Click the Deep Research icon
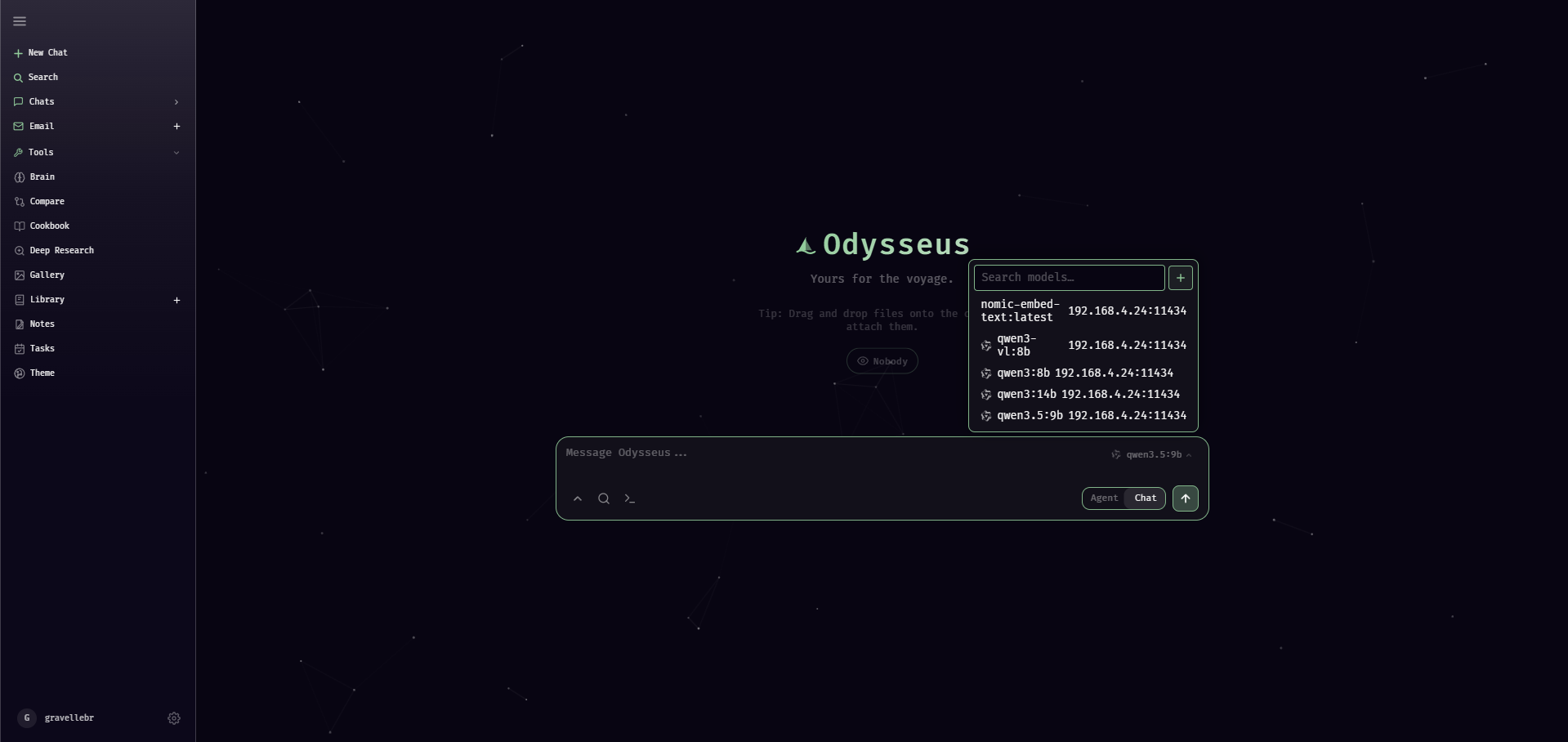Image resolution: width=1568 pixels, height=742 pixels. pos(20,251)
